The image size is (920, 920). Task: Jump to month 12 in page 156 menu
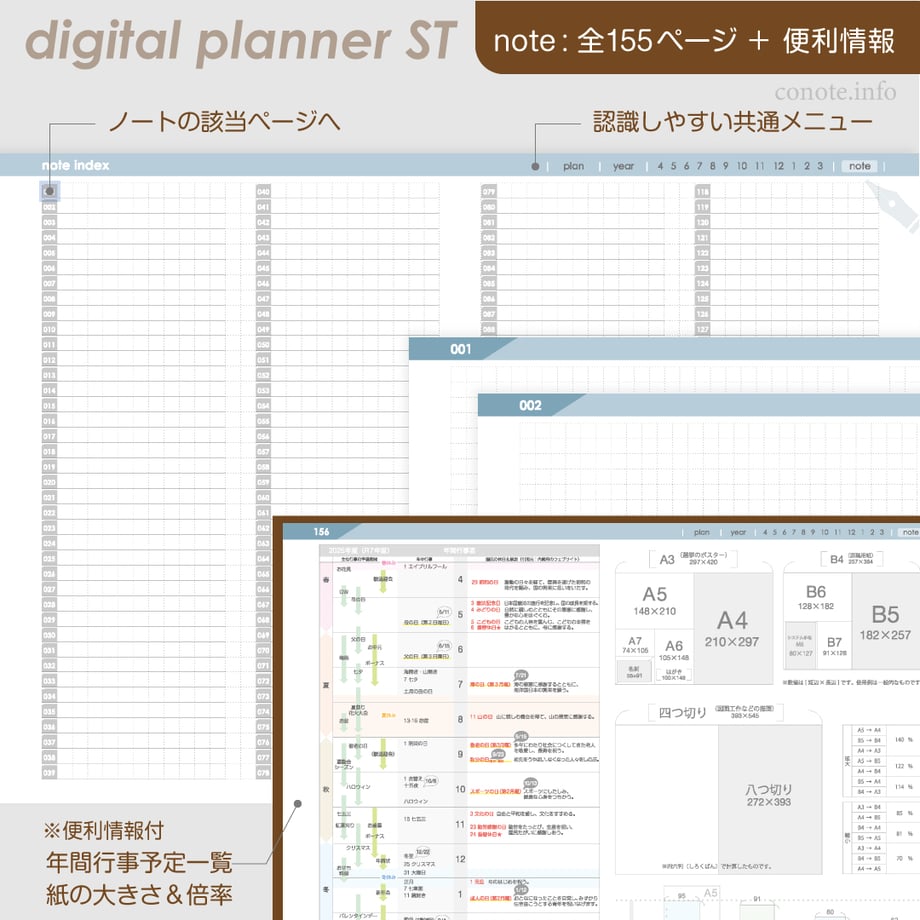[x=851, y=532]
